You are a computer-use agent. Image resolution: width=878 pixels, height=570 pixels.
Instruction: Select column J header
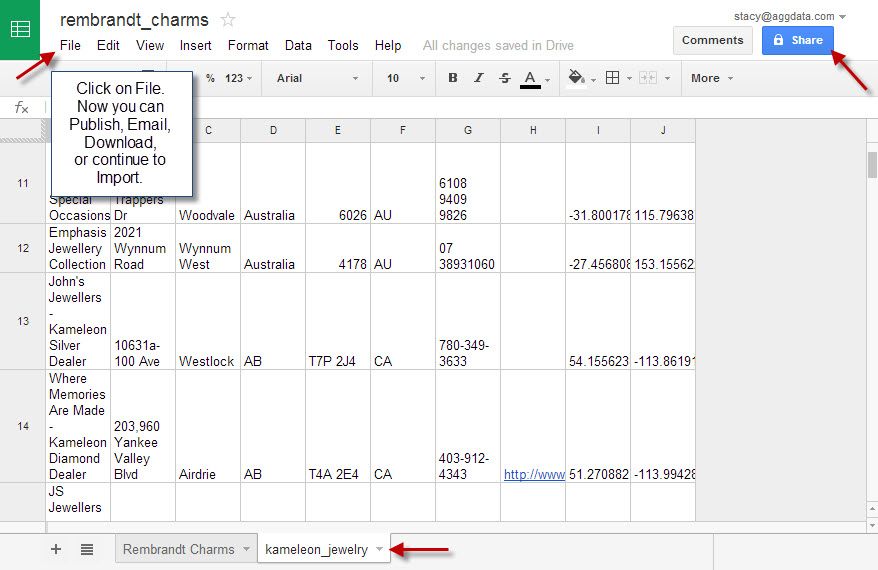pos(663,130)
